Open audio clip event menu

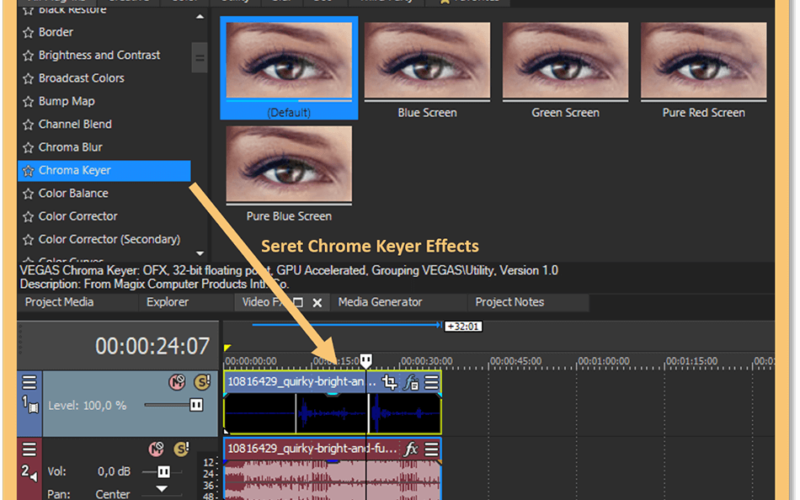(x=431, y=449)
